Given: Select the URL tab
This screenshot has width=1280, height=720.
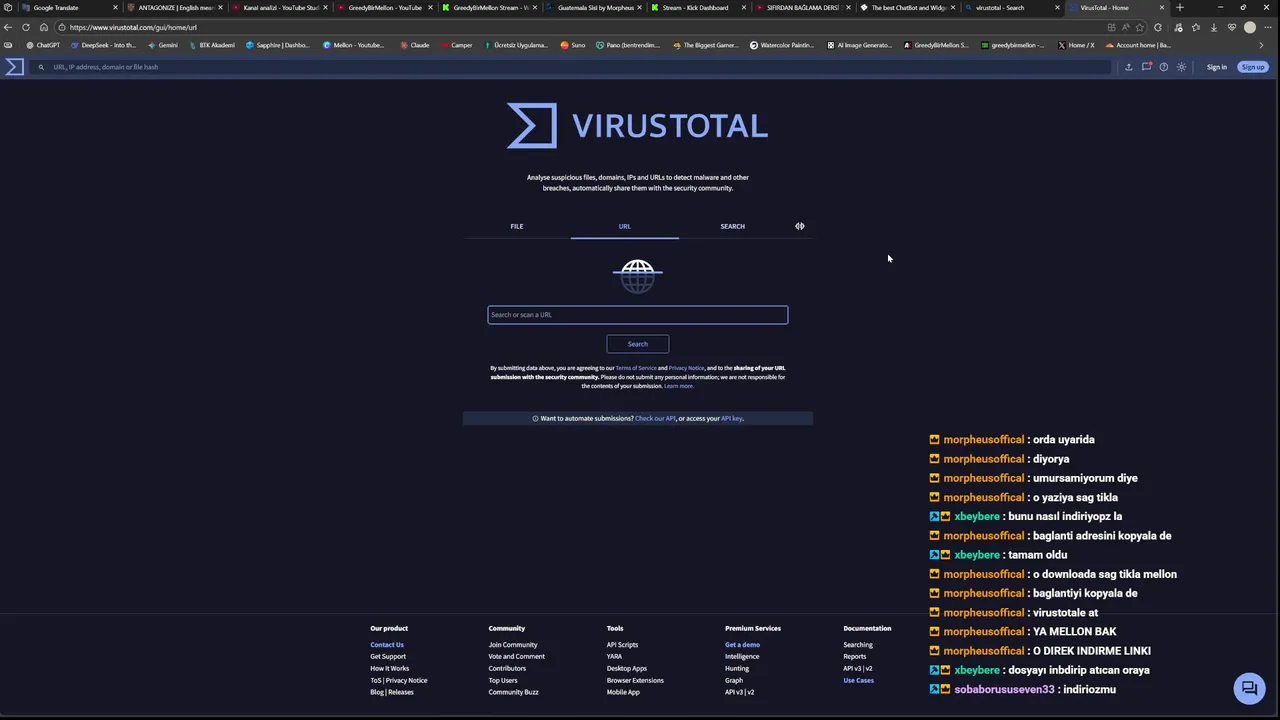Looking at the screenshot, I should click(x=625, y=226).
